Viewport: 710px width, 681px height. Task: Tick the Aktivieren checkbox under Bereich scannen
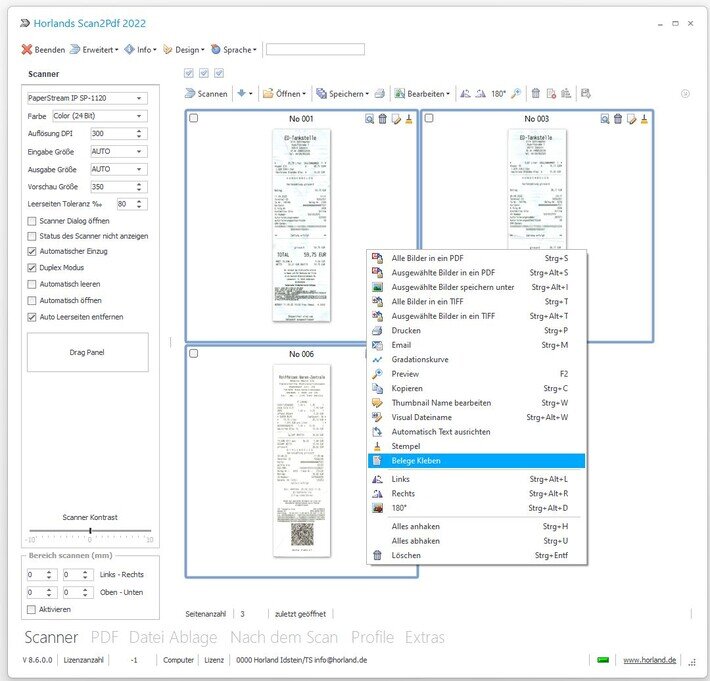(31, 609)
